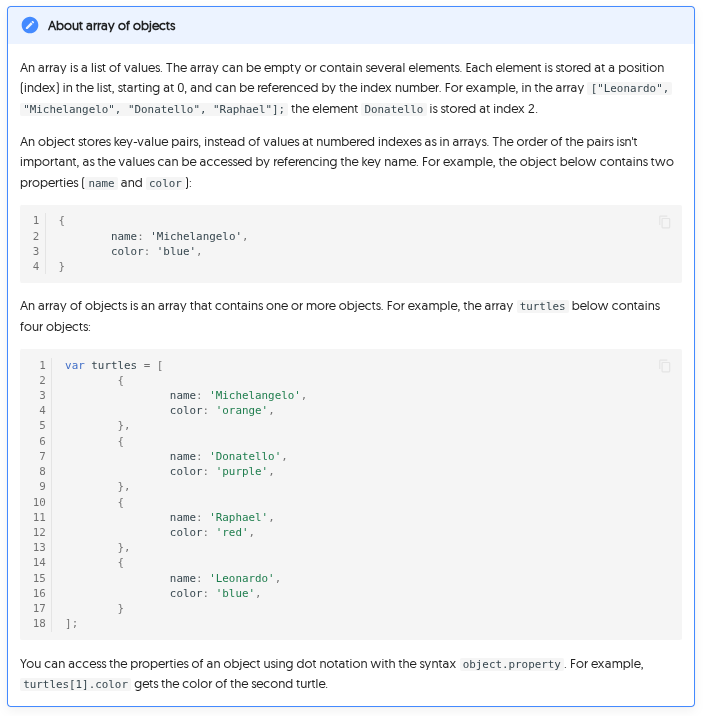Click the 'Raphael' string in the turtles code
Viewport: 703px width, 716px height.
(x=240, y=517)
